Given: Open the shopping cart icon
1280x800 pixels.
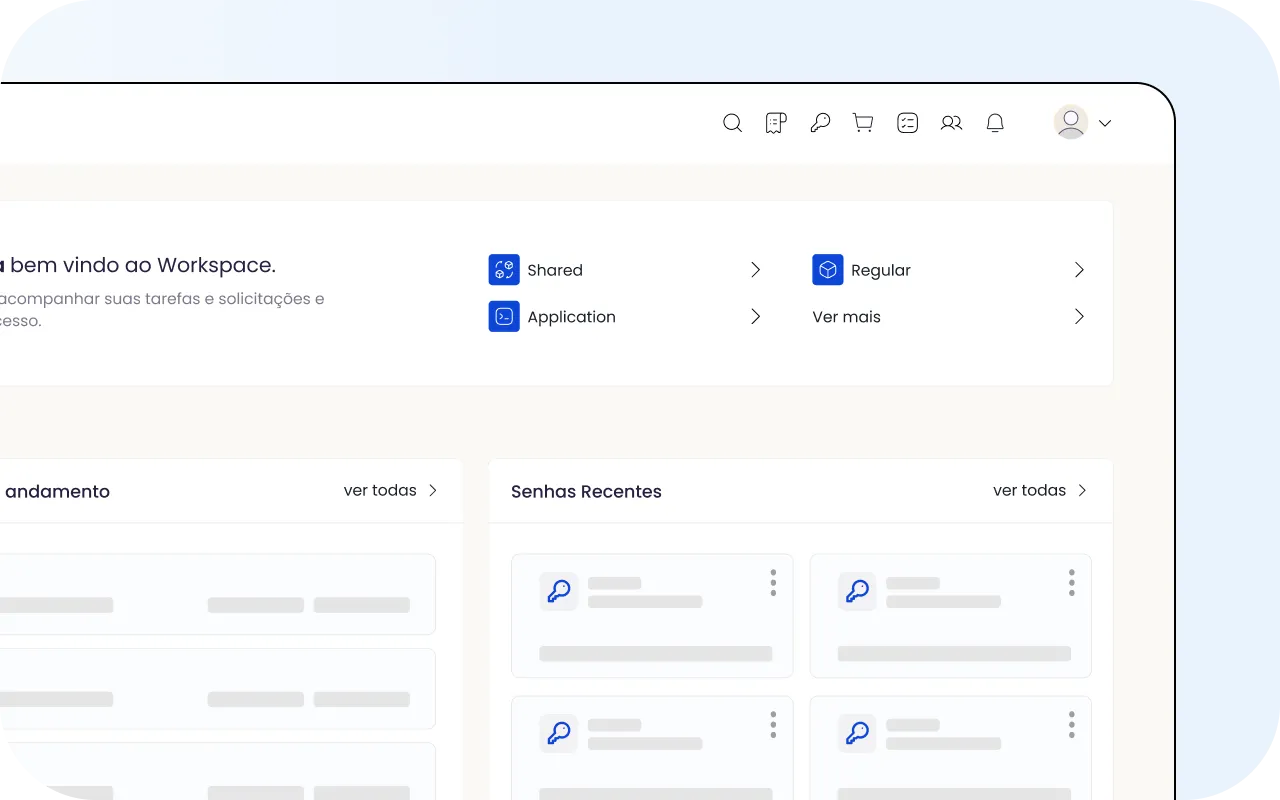Looking at the screenshot, I should (863, 123).
